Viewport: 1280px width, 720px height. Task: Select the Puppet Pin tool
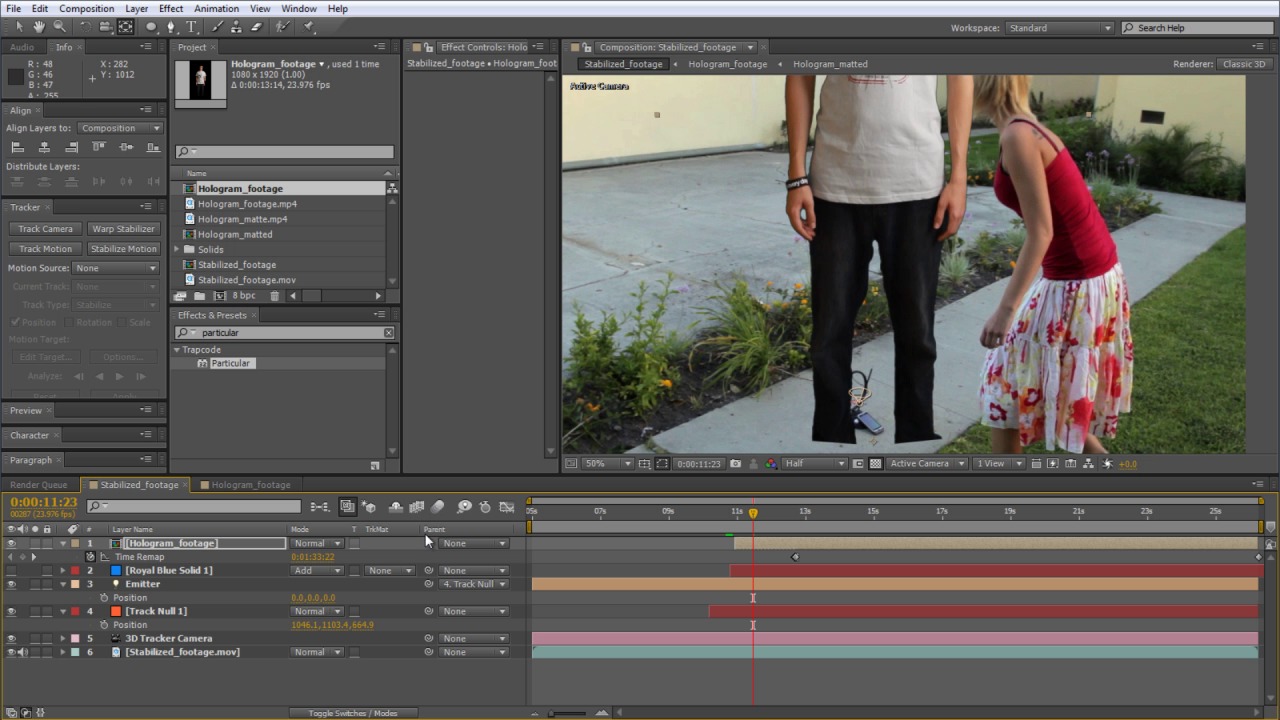pos(308,27)
